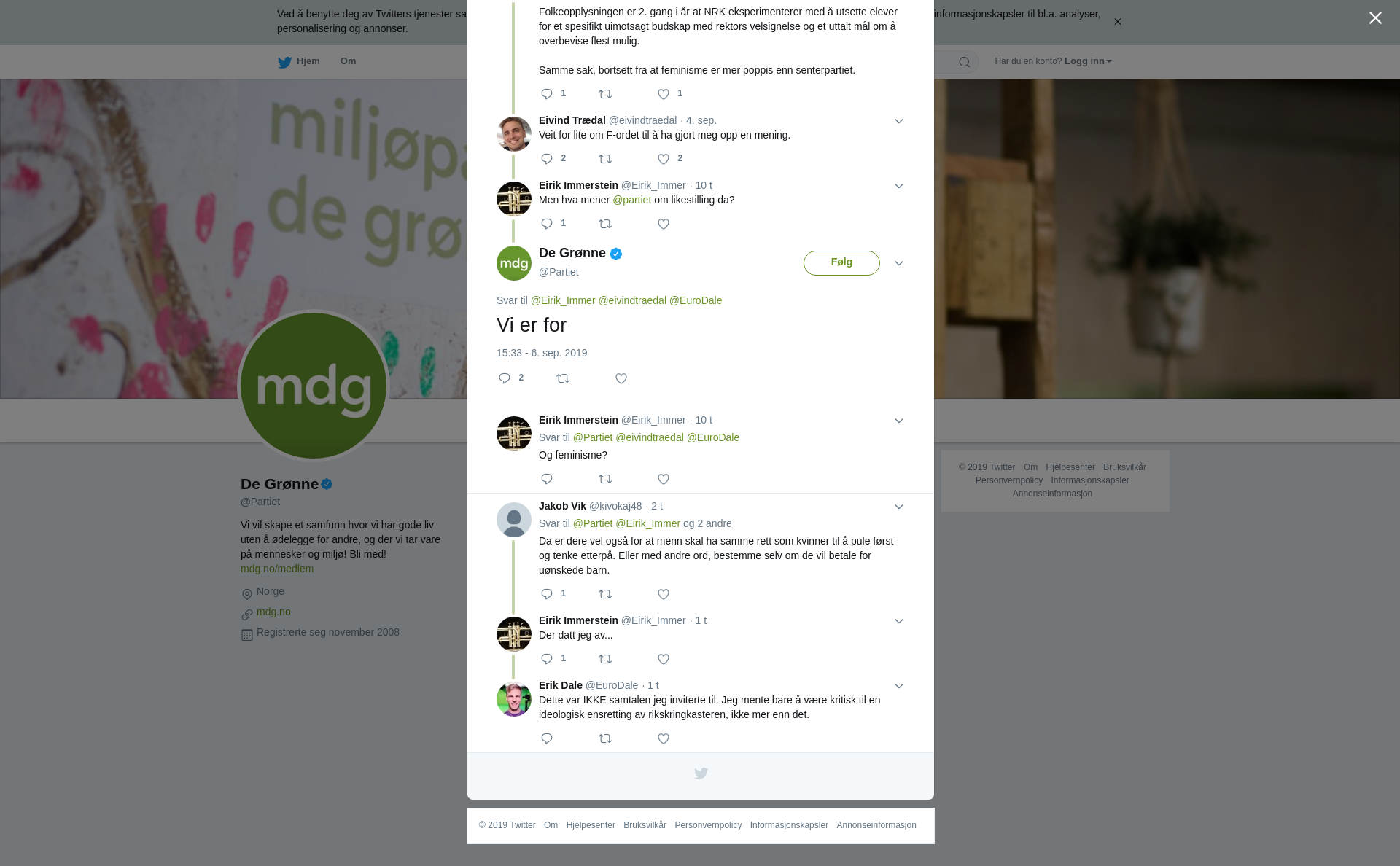Screen dimensions: 1400x866
Task: Go to Hjem in top navigation
Action: coord(299,61)
